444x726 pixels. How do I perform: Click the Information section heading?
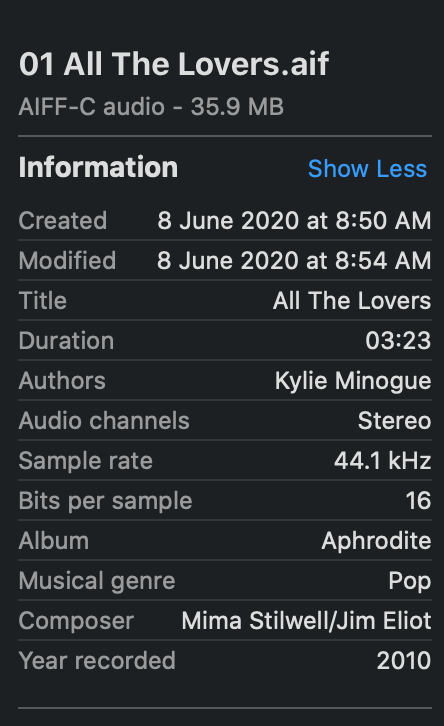click(98, 167)
